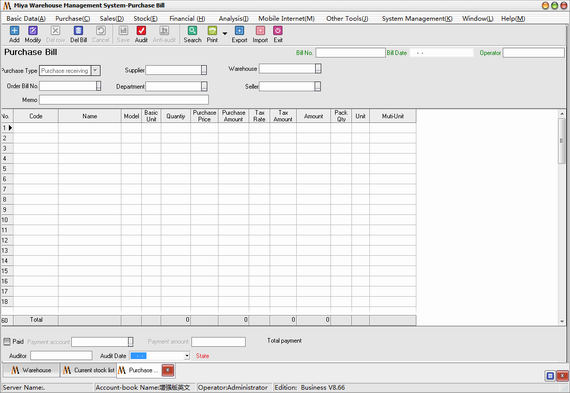
Task: Select row 10 in the grid
Action: click(x=7, y=220)
